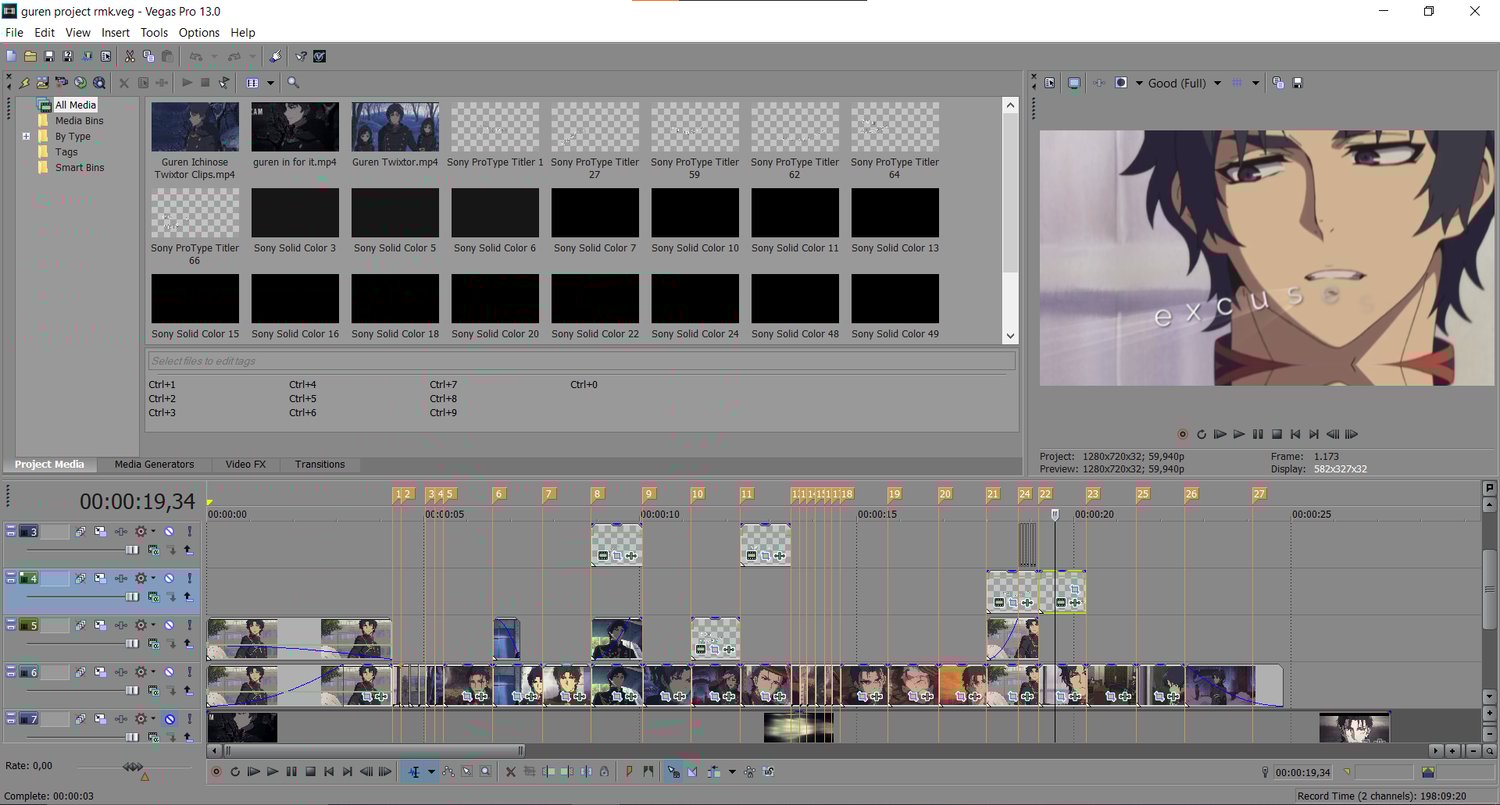Switch to the Media Generators tab
The image size is (1500, 805).
(154, 464)
